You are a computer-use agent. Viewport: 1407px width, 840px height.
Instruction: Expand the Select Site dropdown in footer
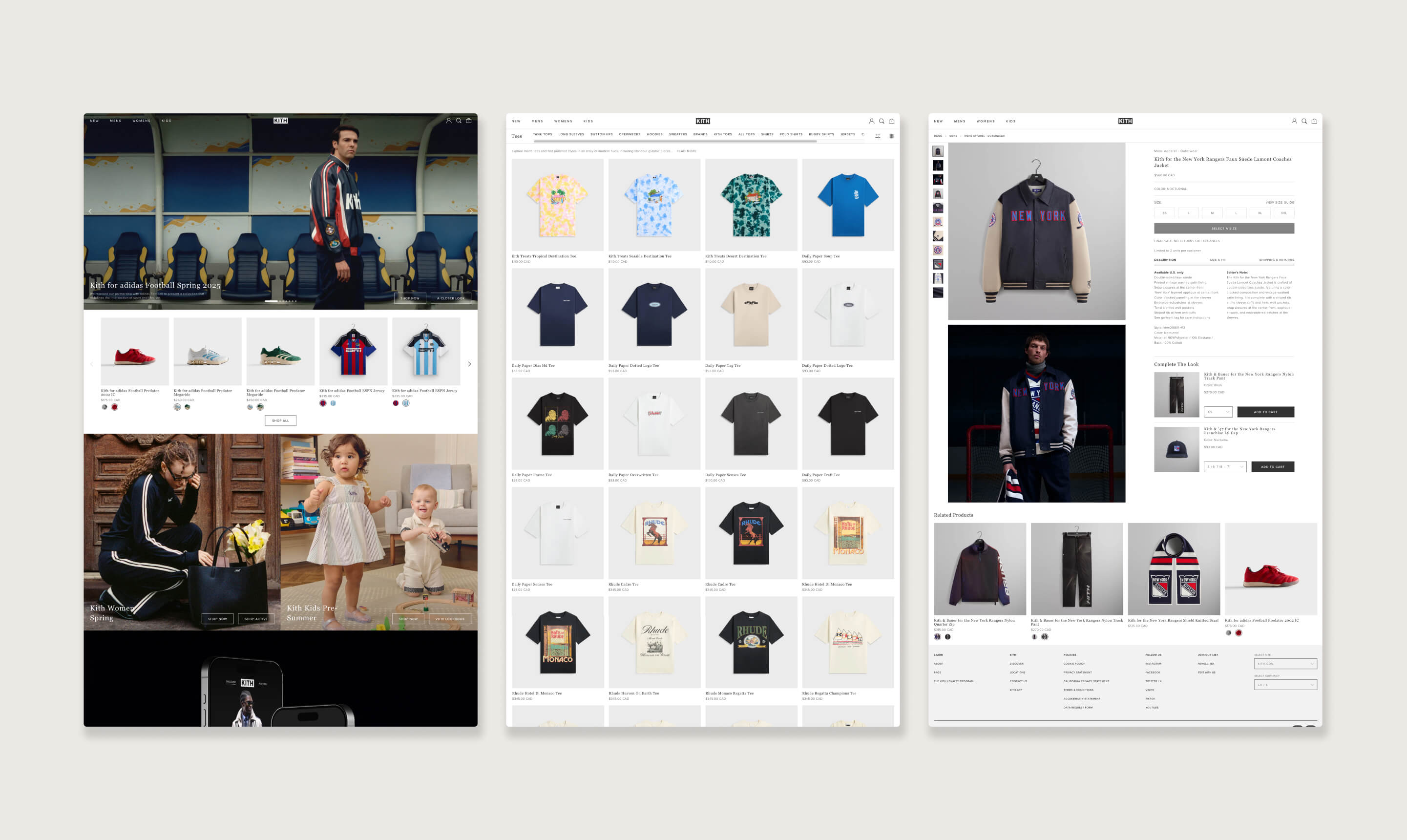click(x=1285, y=663)
